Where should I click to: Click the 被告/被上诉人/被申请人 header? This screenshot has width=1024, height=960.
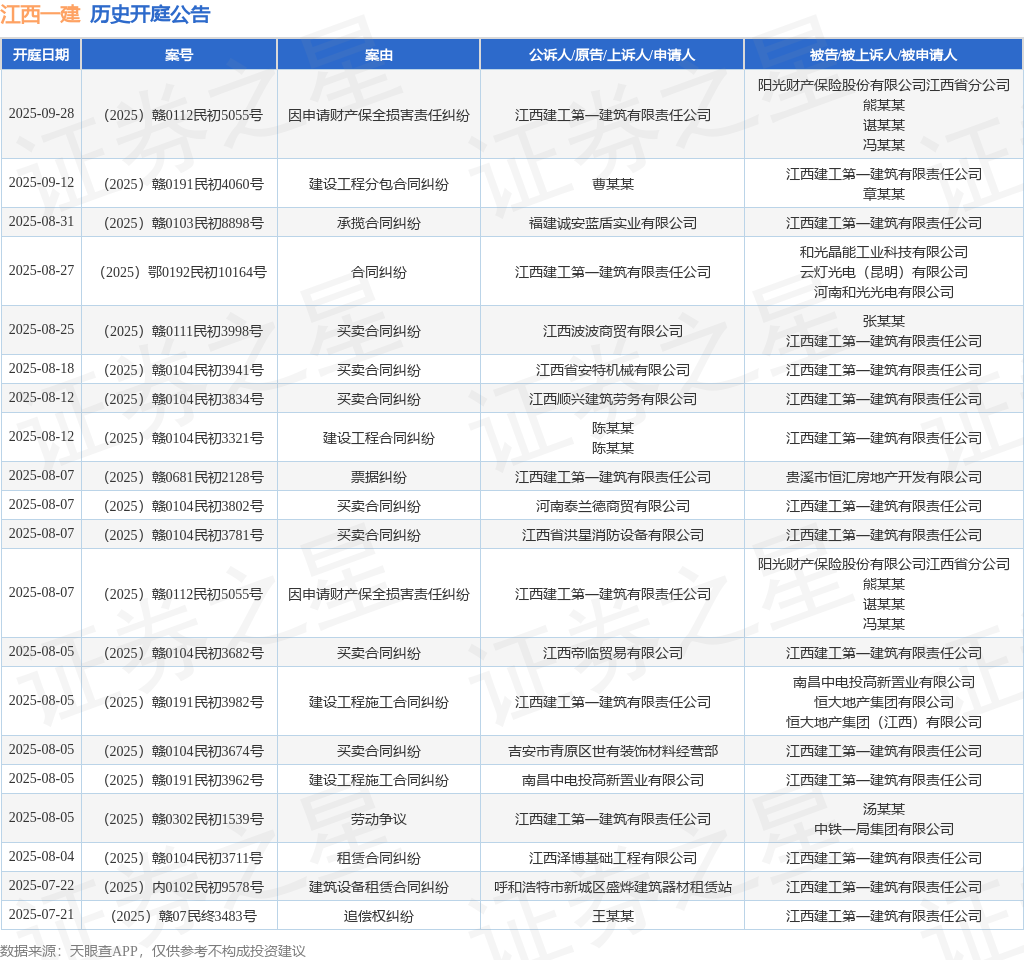click(x=884, y=55)
